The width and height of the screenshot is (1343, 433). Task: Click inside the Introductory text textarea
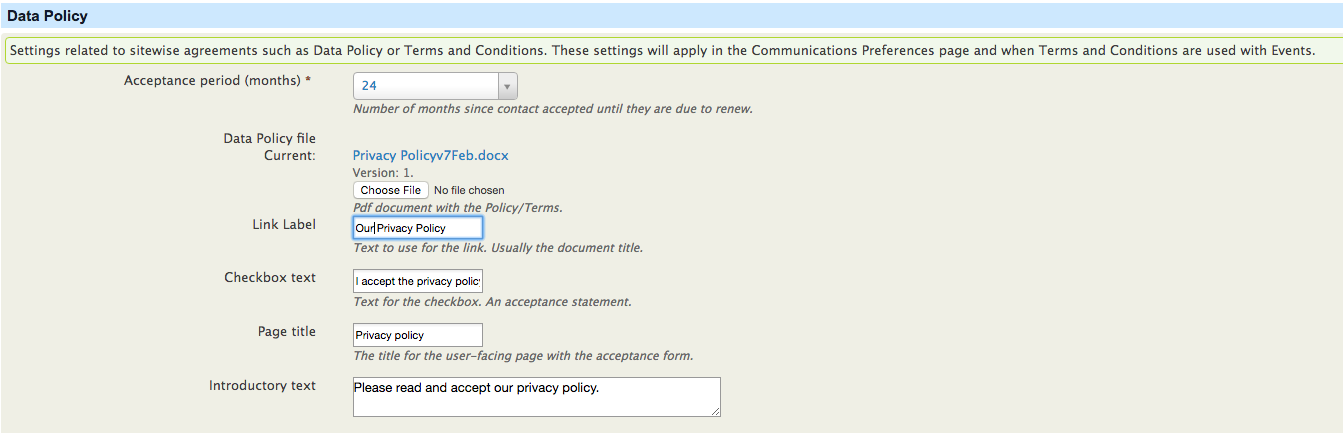[537, 396]
